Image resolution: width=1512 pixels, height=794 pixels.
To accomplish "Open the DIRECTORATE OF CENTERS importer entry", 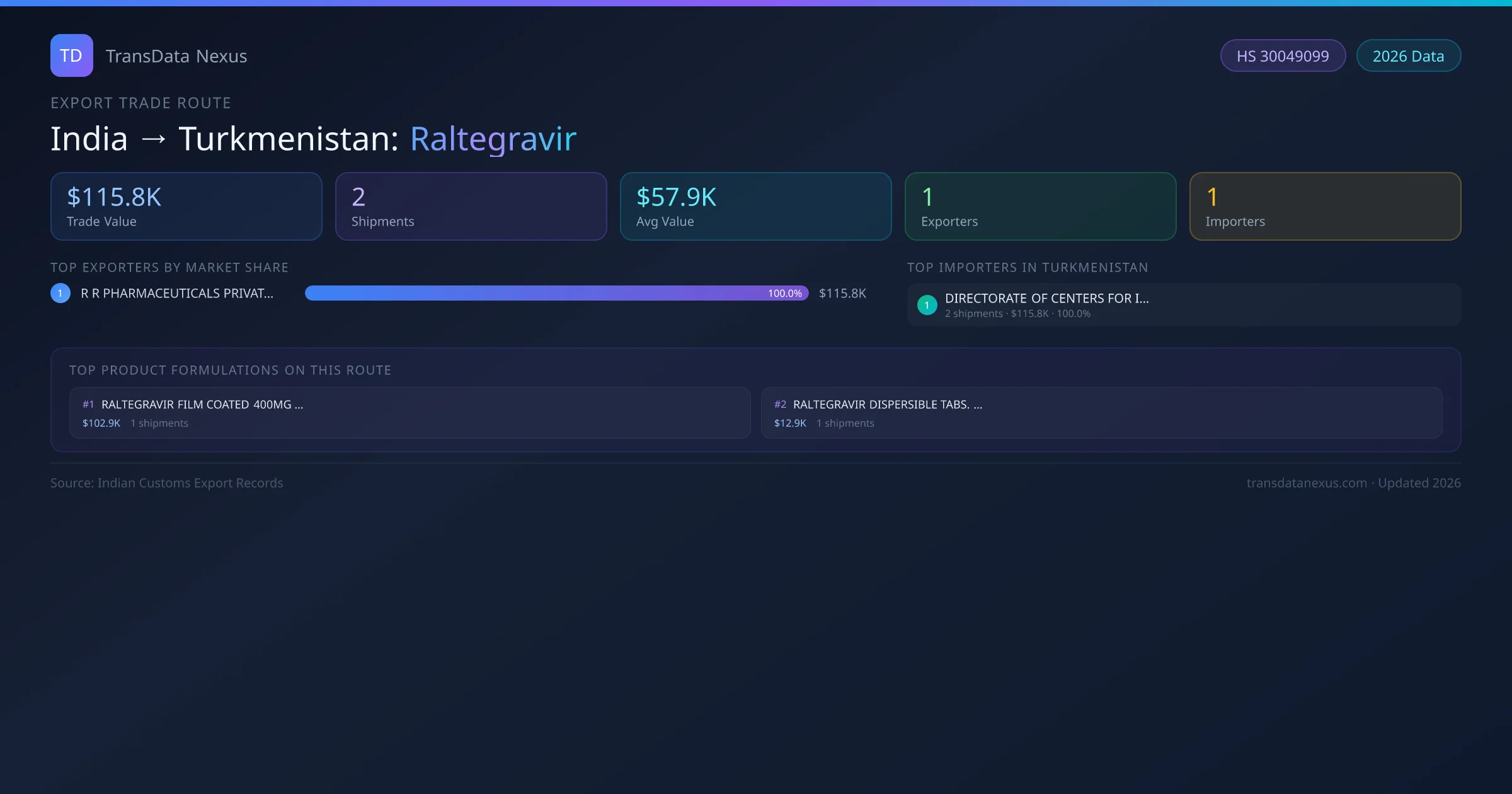I will tap(1183, 304).
